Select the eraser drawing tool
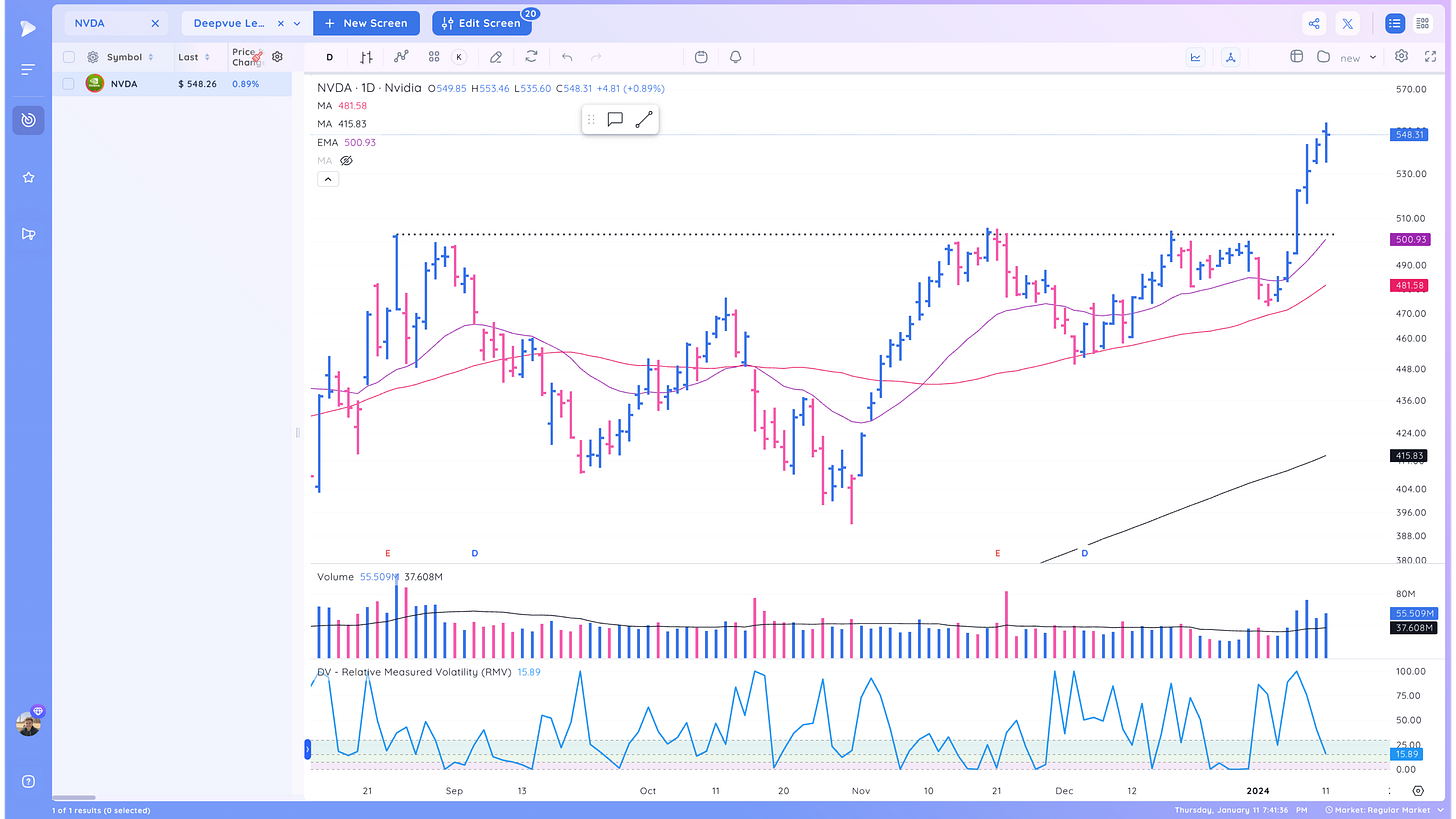The height and width of the screenshot is (819, 1456). (x=496, y=57)
